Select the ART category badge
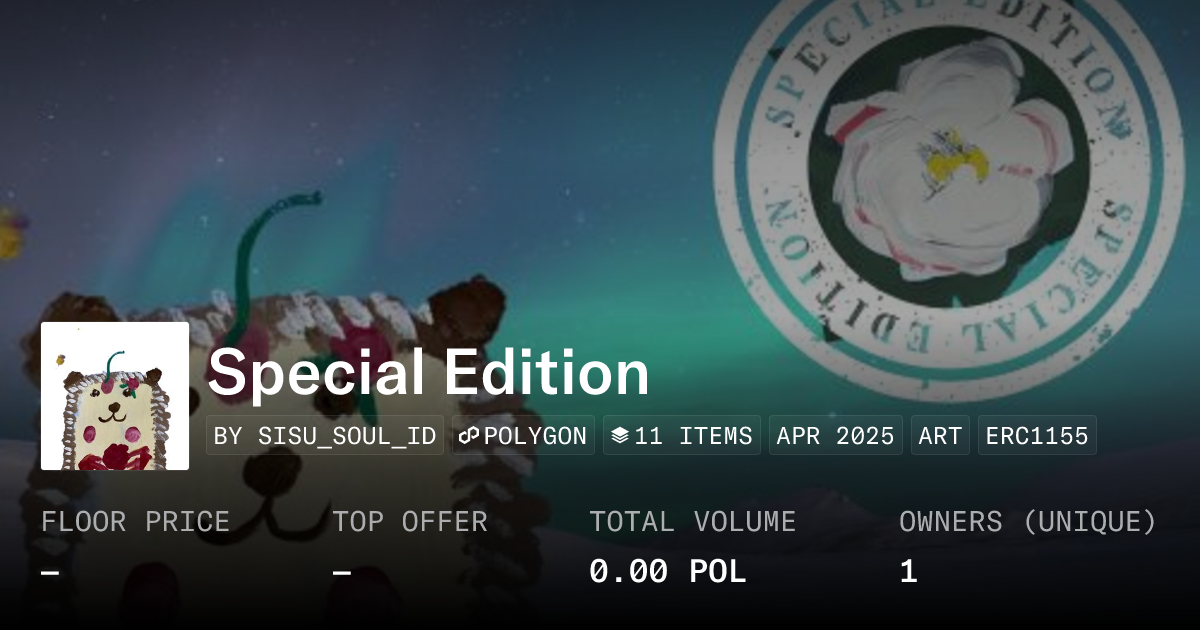The width and height of the screenshot is (1200, 630). point(940,436)
